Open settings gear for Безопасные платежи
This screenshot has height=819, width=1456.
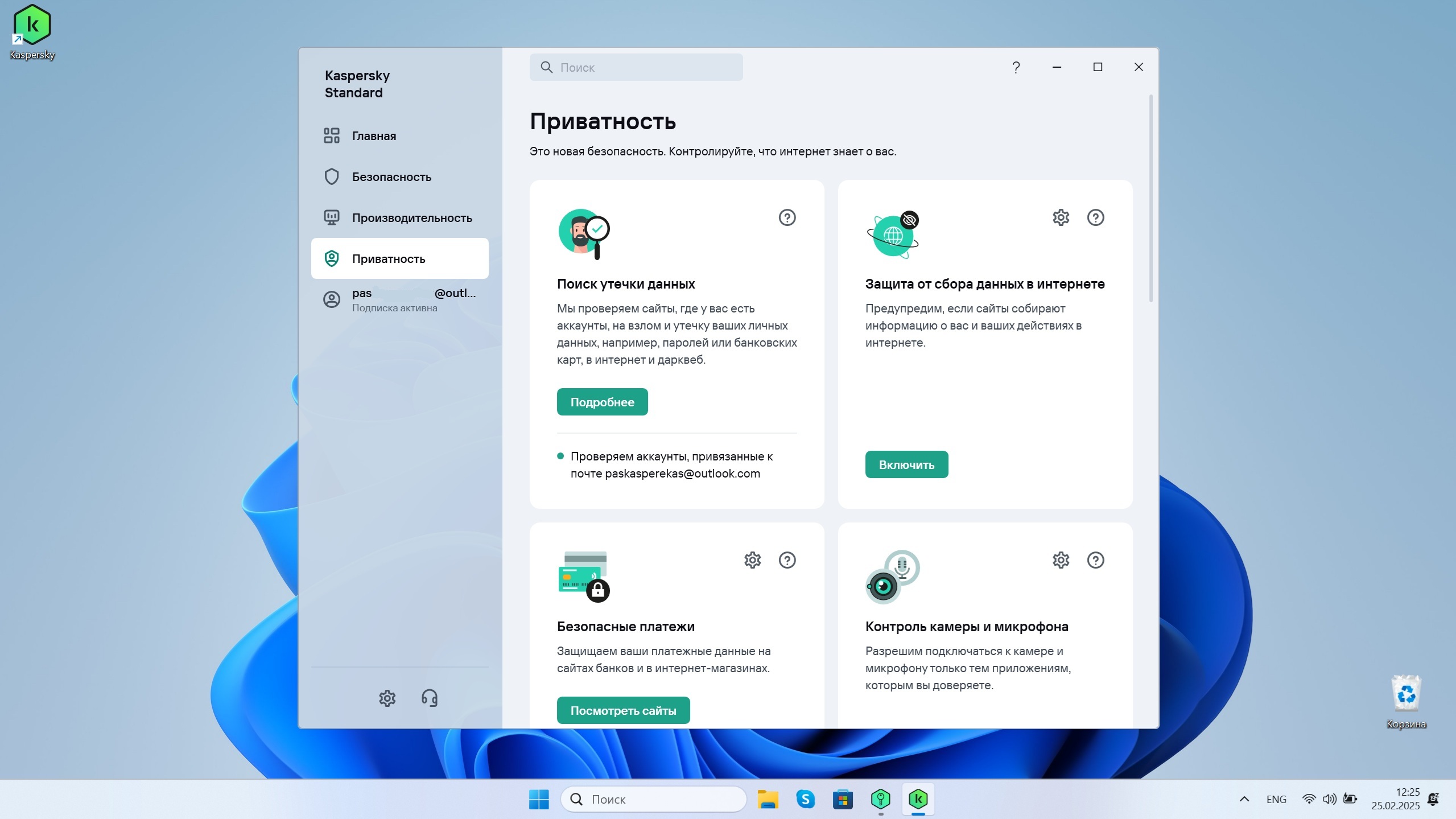coord(752,560)
